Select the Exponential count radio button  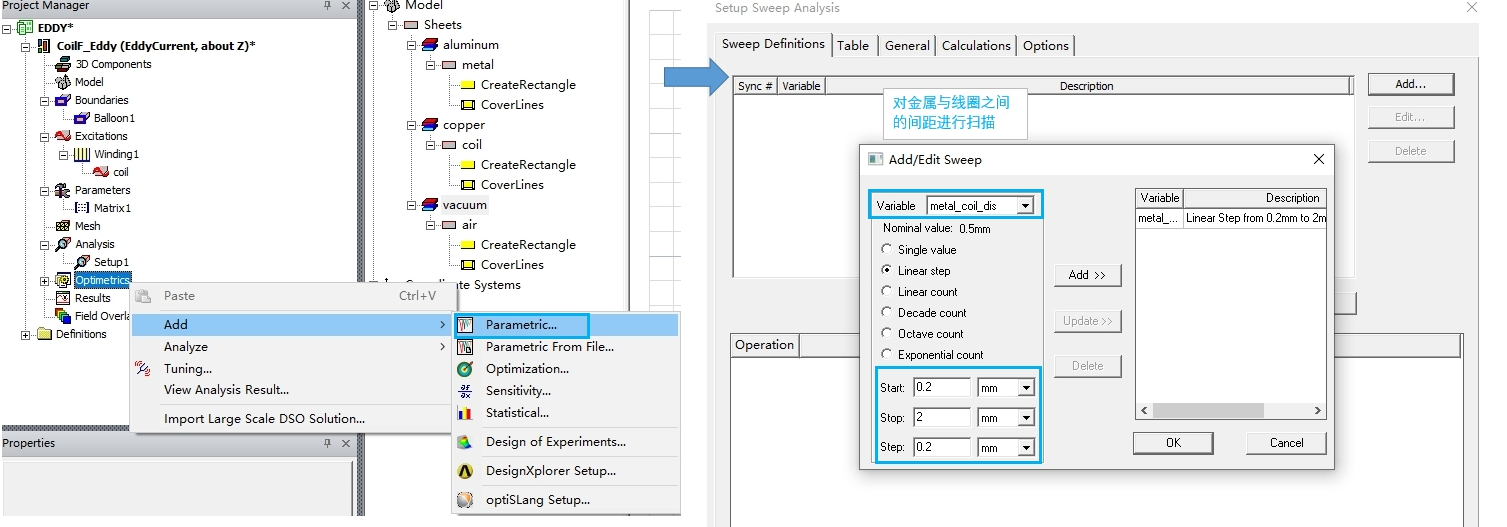[x=886, y=355]
